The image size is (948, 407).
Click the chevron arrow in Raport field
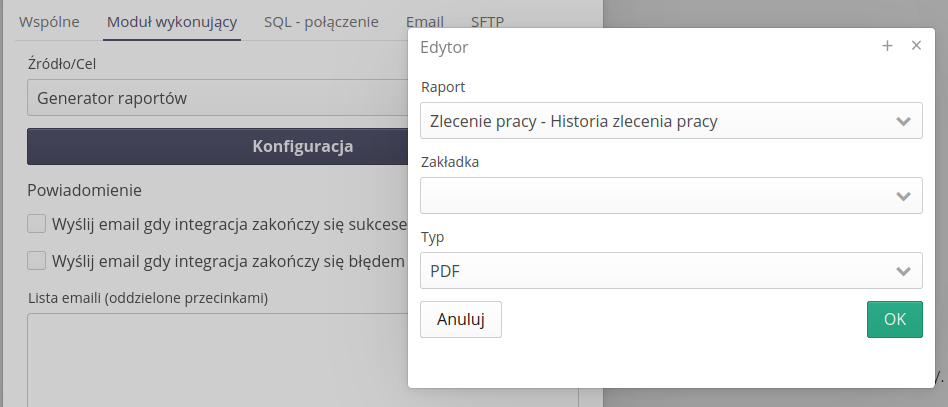(903, 122)
